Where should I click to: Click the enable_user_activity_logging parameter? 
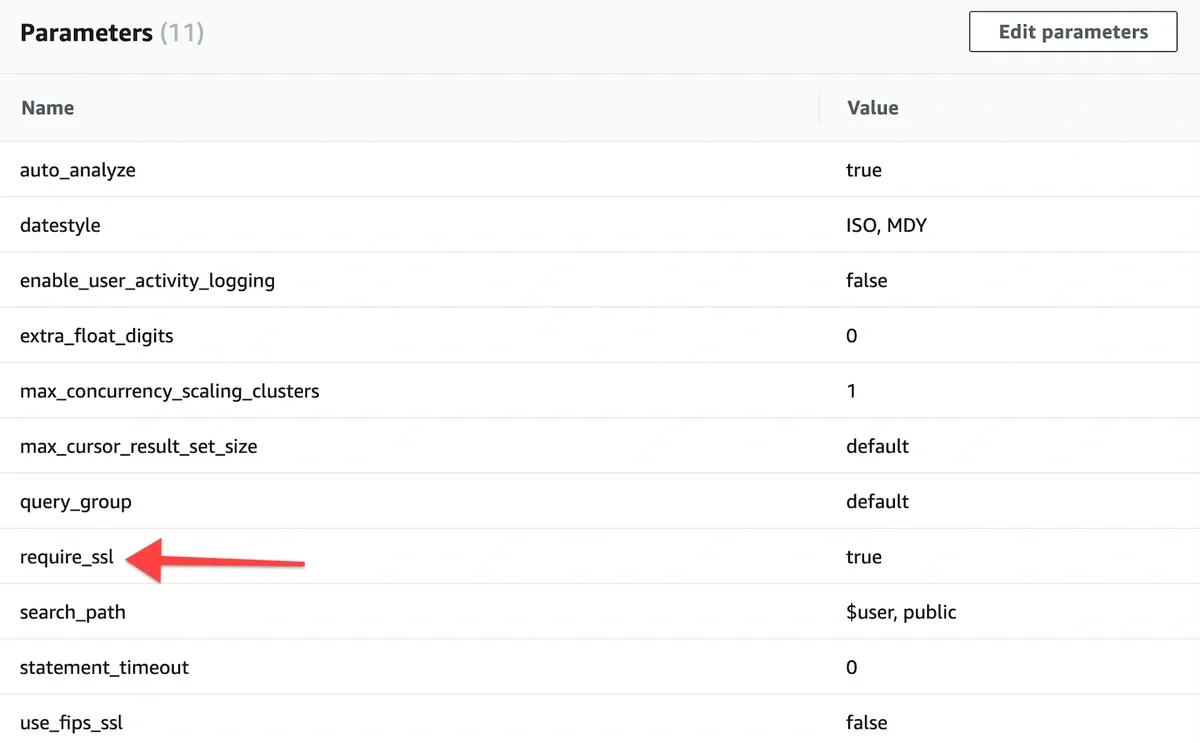(x=147, y=280)
